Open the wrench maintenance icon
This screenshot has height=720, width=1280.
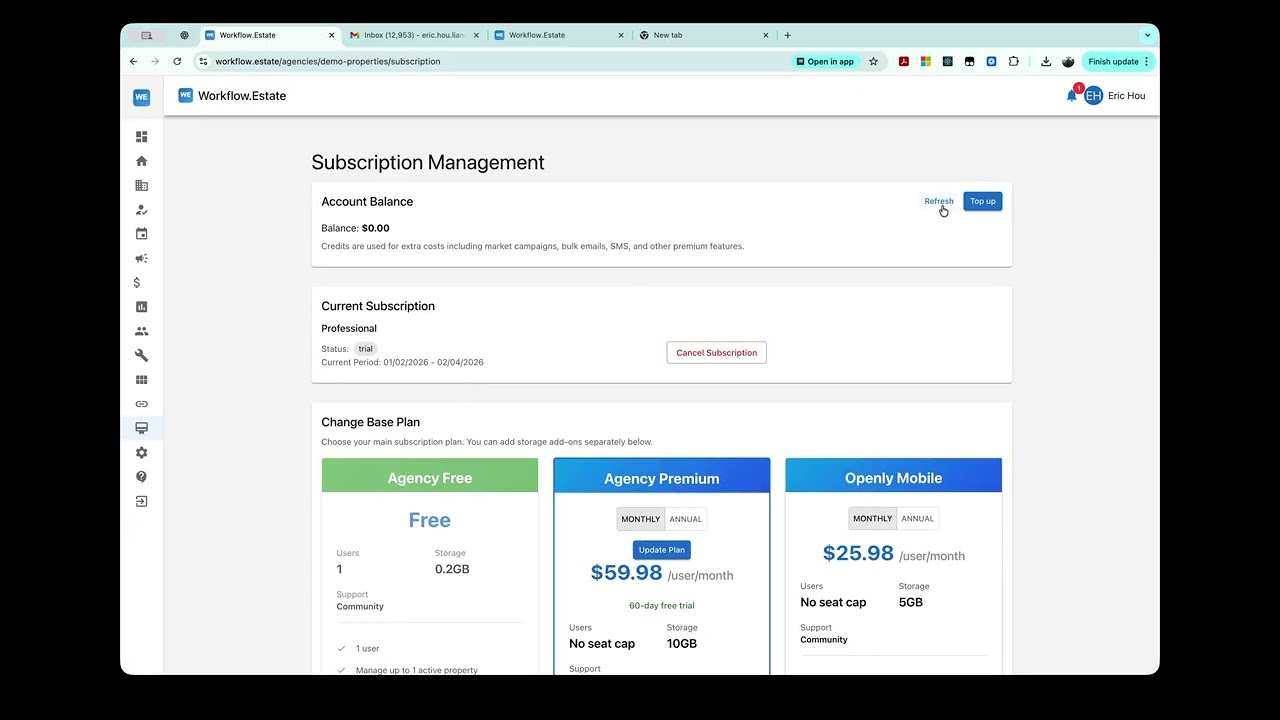click(x=141, y=355)
